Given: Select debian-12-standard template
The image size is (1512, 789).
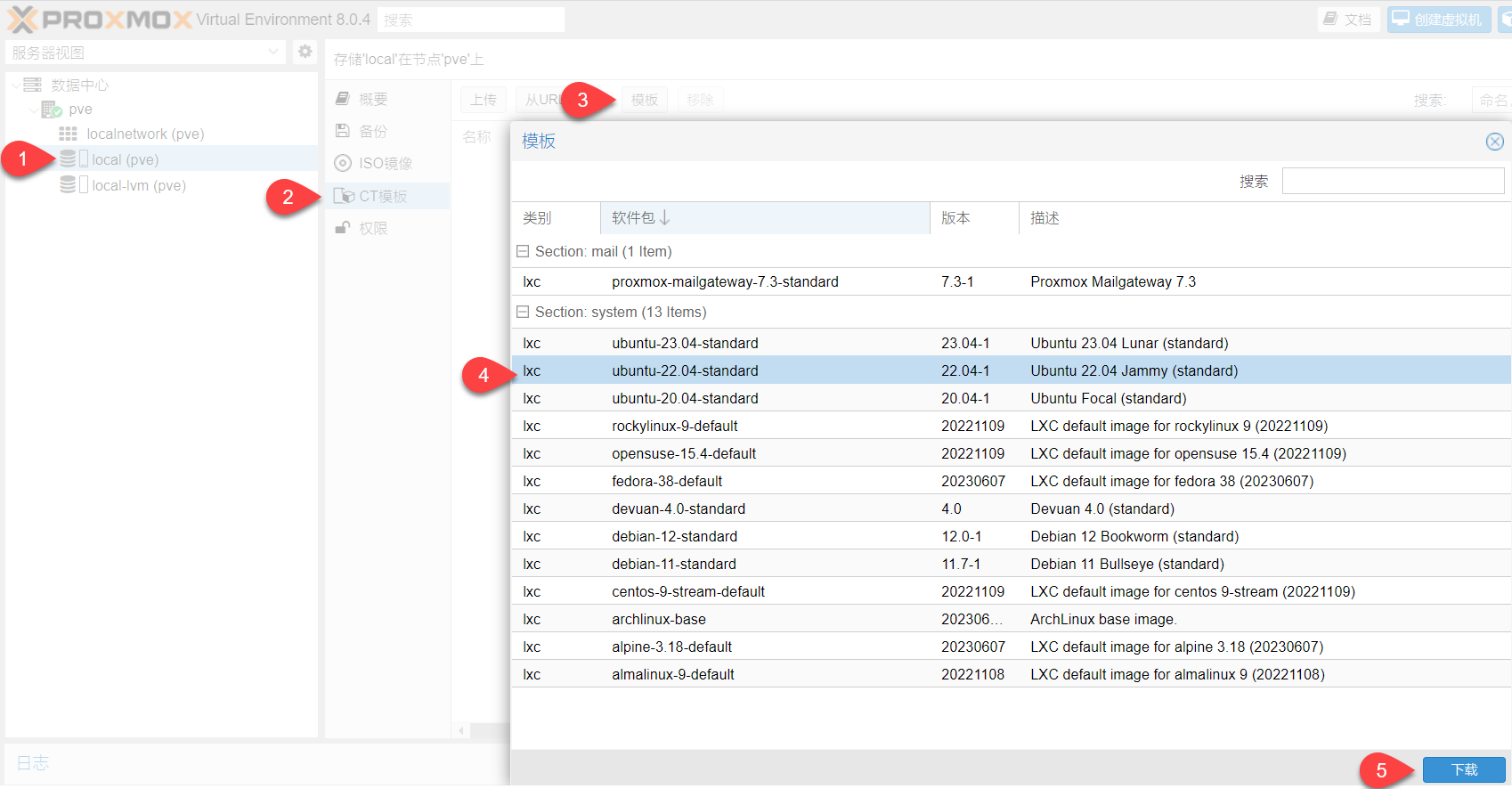Looking at the screenshot, I should [x=1011, y=536].
